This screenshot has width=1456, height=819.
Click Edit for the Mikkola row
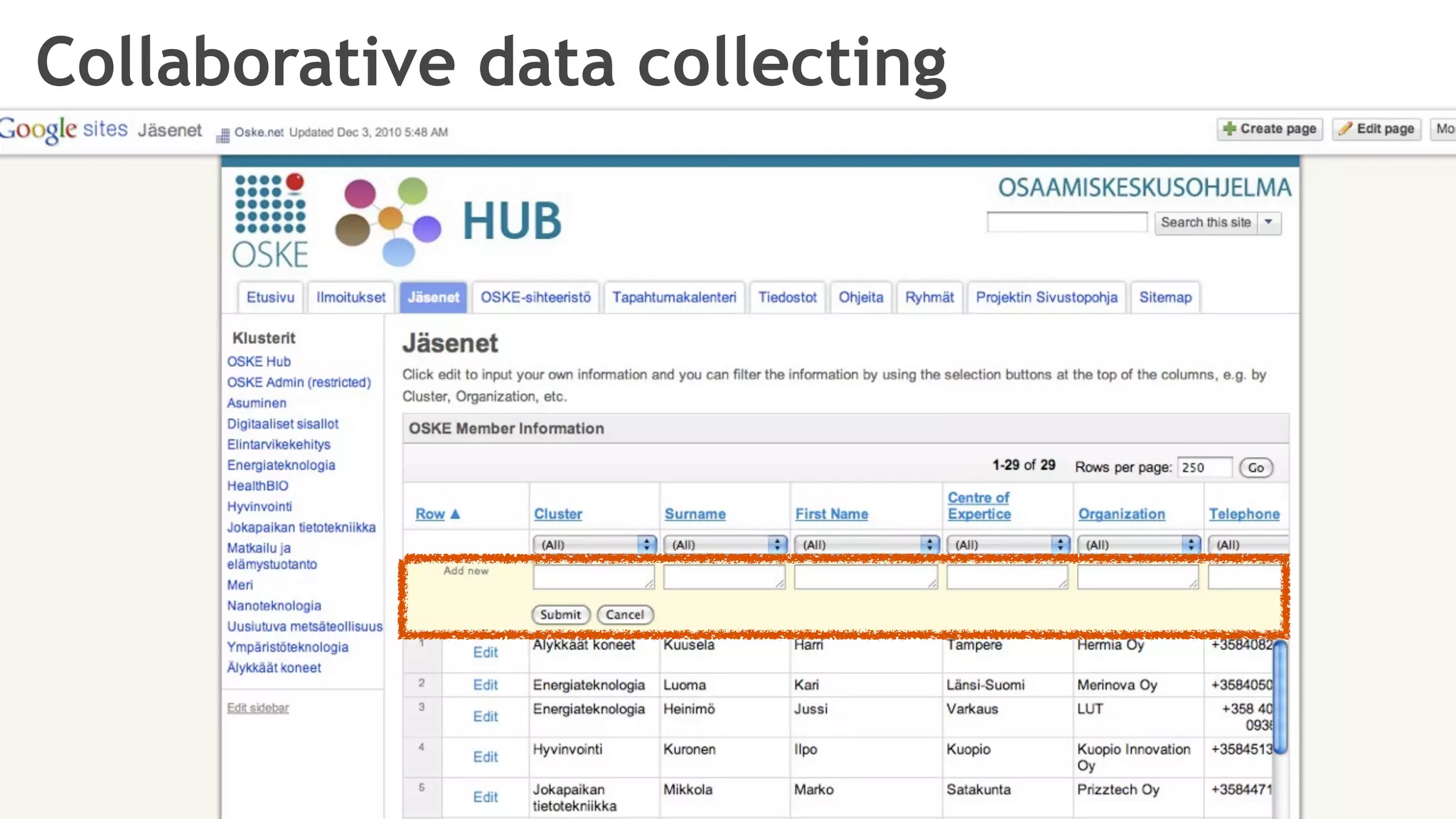pos(486,797)
